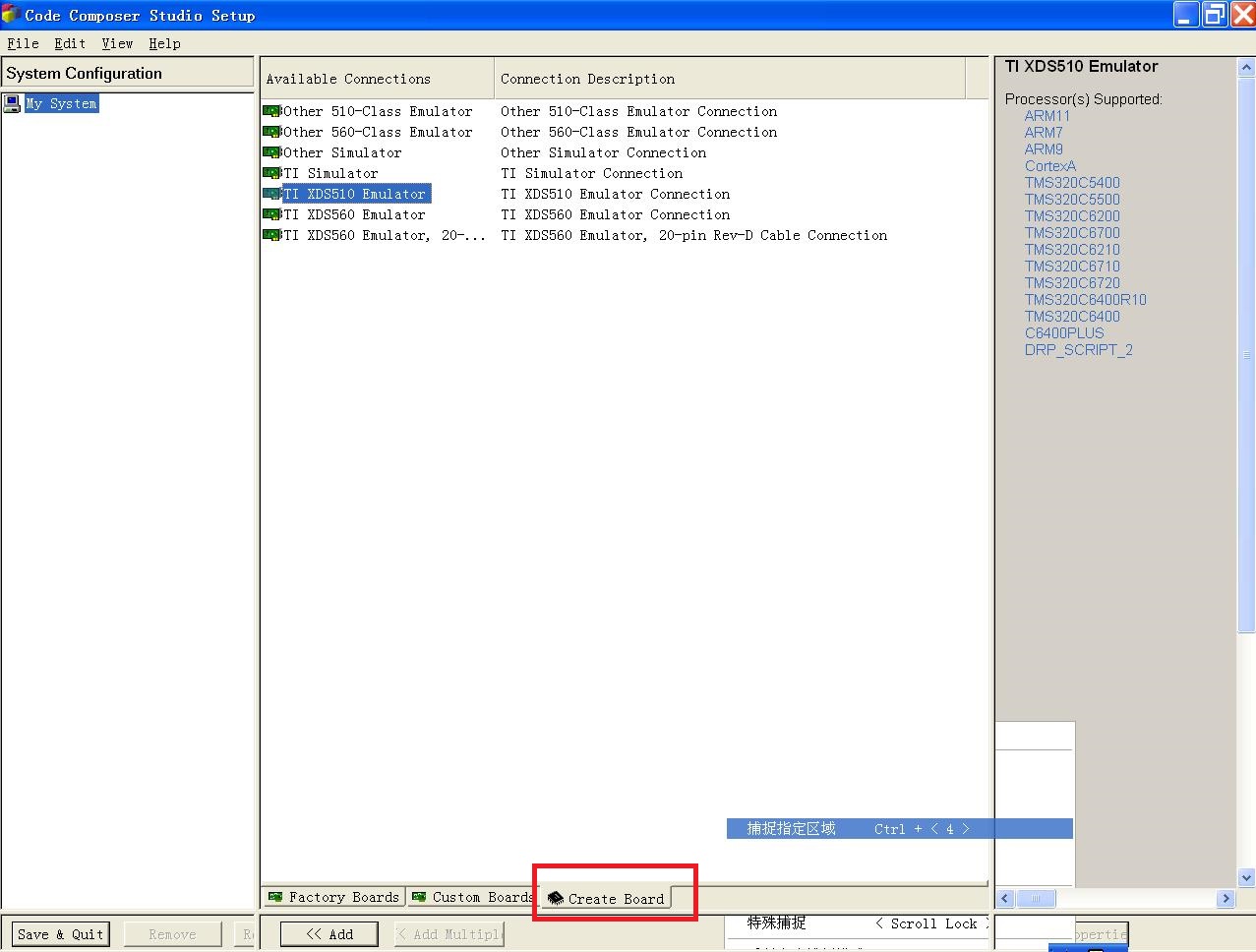The width and height of the screenshot is (1256, 952).
Task: Open the View menu
Action: tap(117, 43)
